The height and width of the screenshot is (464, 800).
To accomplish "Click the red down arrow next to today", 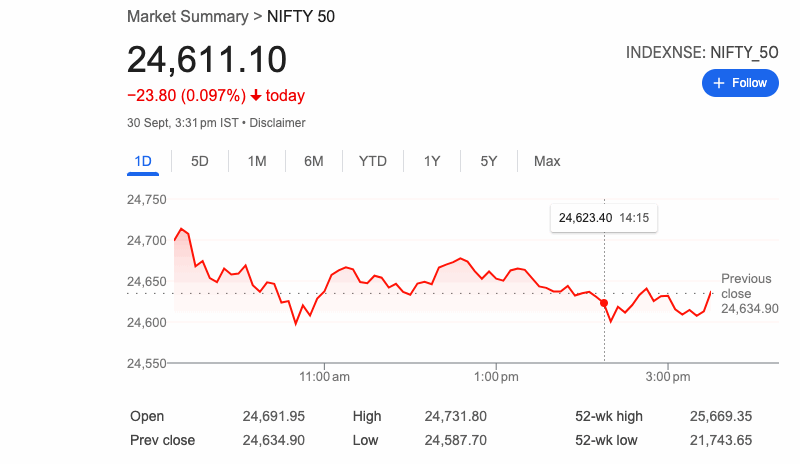I will (257, 96).
